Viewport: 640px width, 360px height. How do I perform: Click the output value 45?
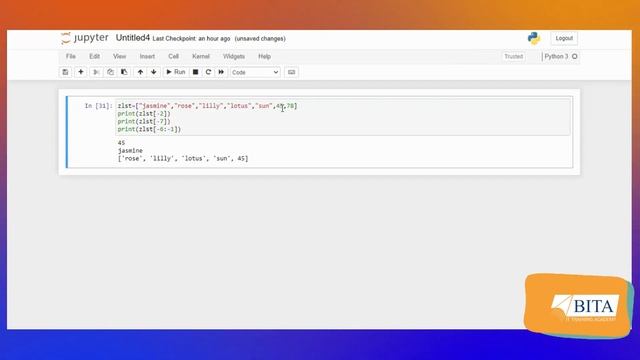point(121,143)
